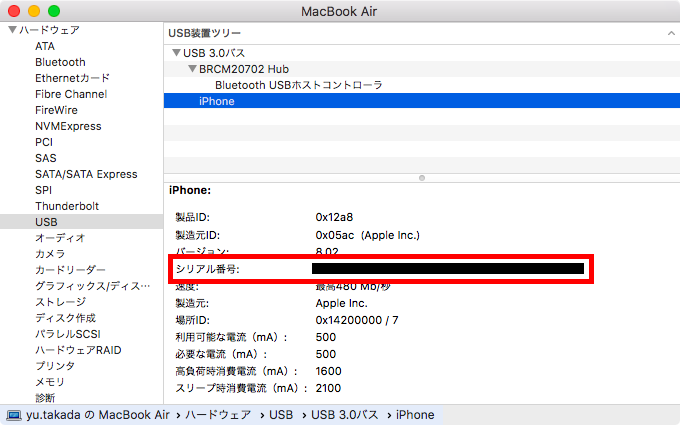The height and width of the screenshot is (425, 680).
Task: Zoom the window with green button
Action: (x=54, y=11)
